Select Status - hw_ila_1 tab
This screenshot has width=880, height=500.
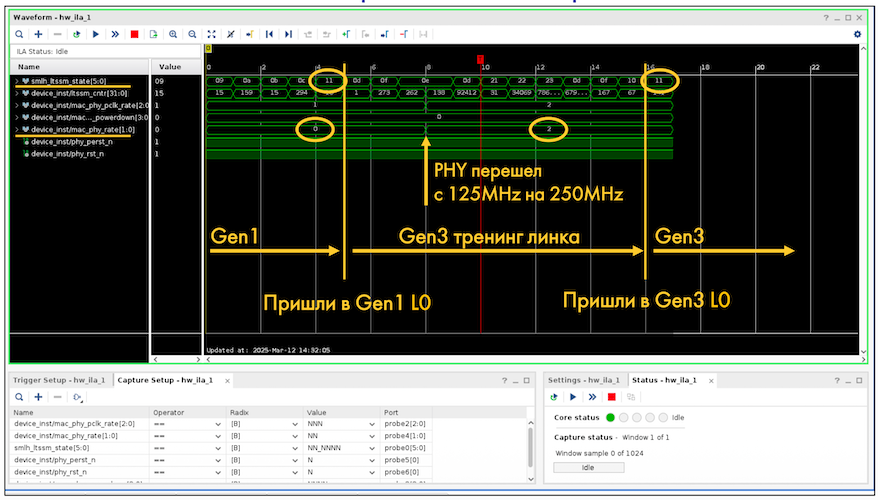click(664, 380)
